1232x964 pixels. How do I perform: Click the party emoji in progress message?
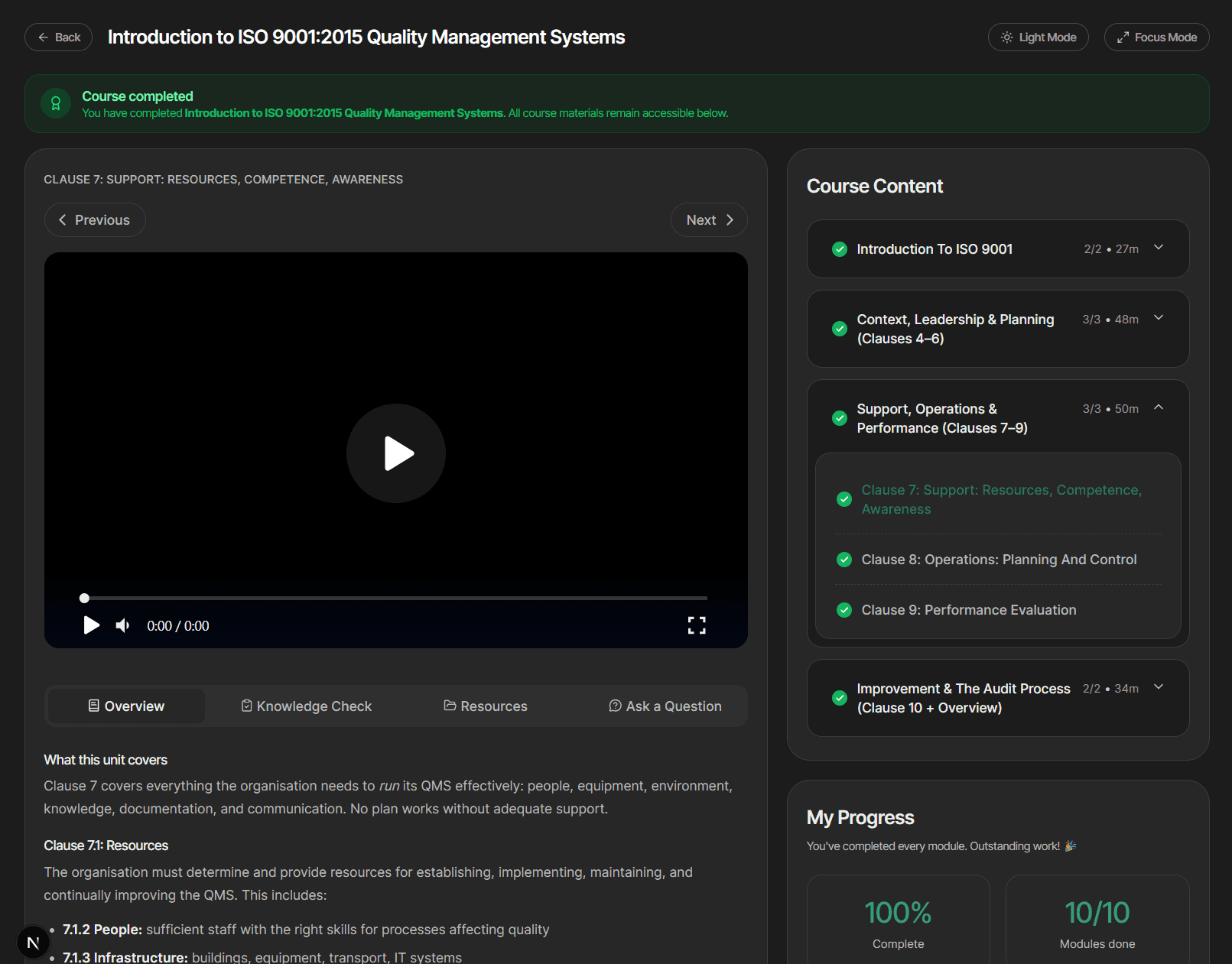1071,846
